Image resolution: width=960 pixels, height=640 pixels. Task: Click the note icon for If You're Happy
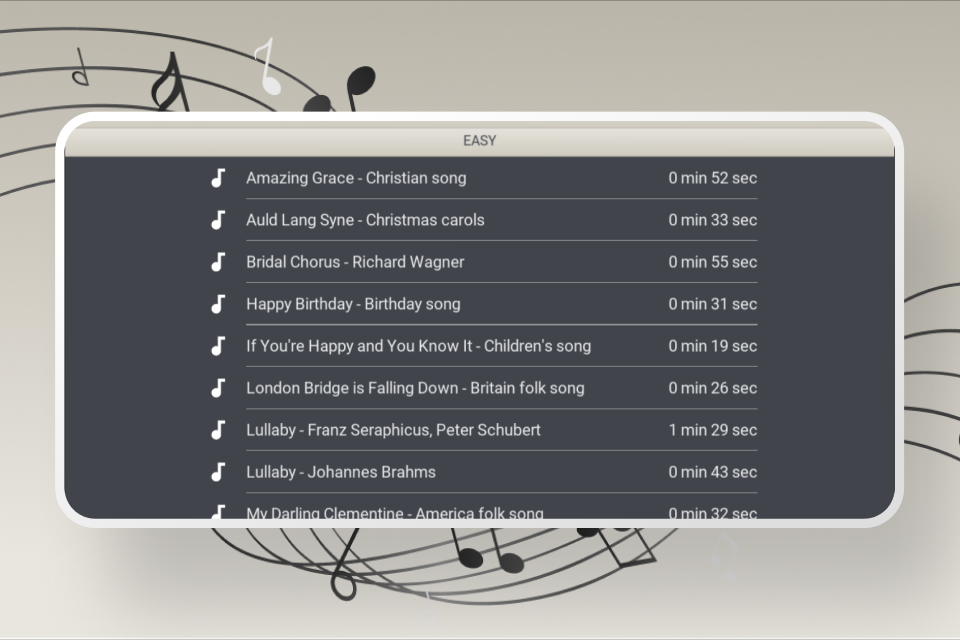(218, 346)
